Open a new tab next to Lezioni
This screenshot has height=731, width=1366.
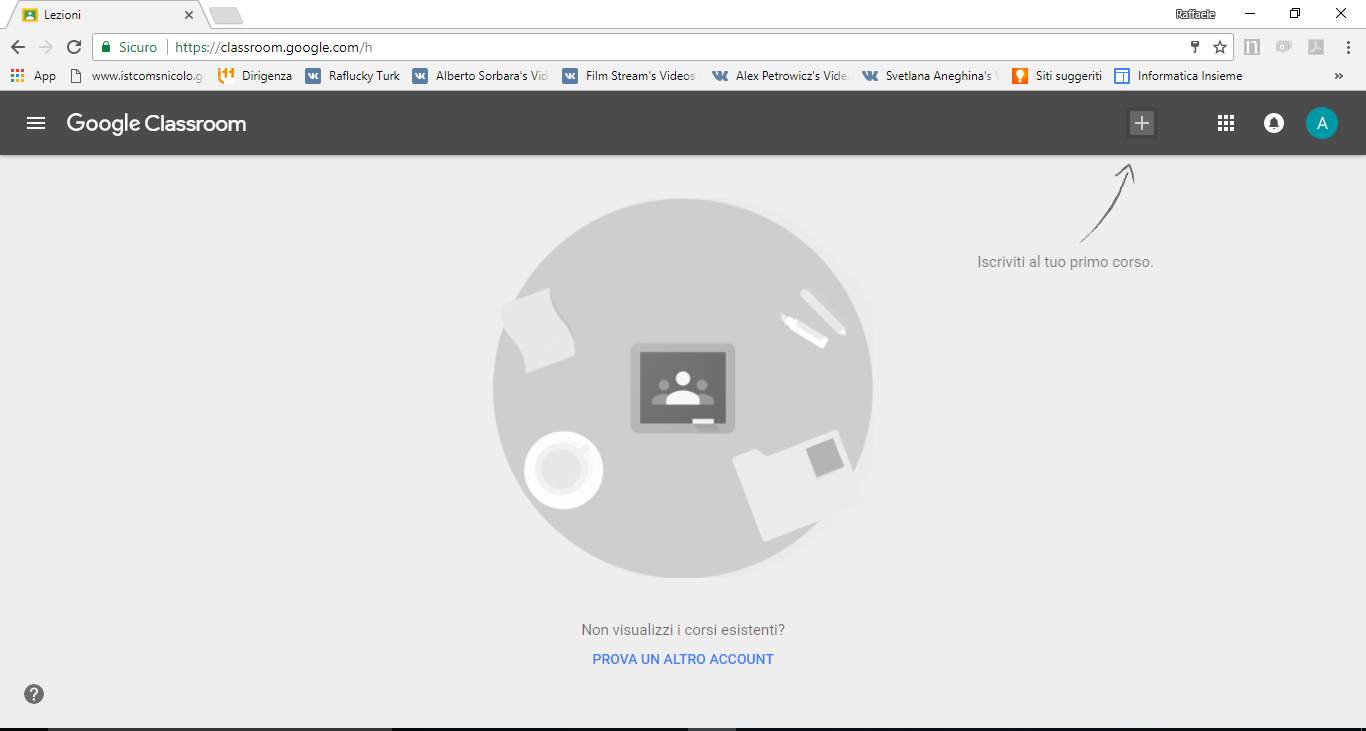pyautogui.click(x=226, y=15)
